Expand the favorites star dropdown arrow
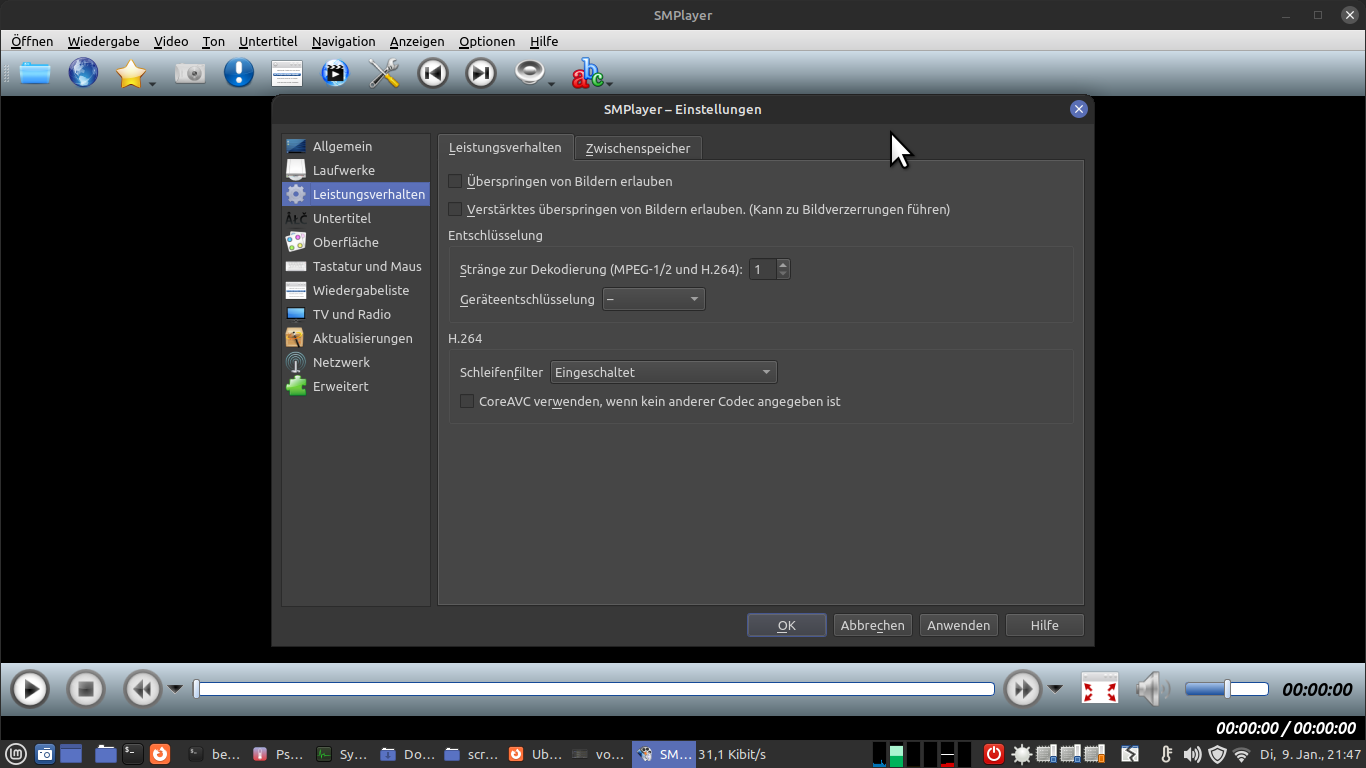 click(x=152, y=84)
